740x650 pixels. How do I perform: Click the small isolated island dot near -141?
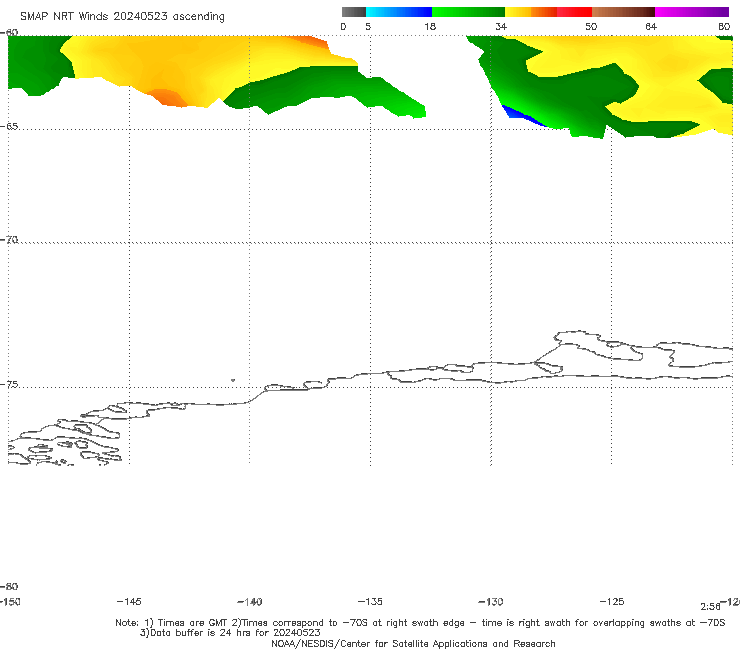click(x=233, y=380)
